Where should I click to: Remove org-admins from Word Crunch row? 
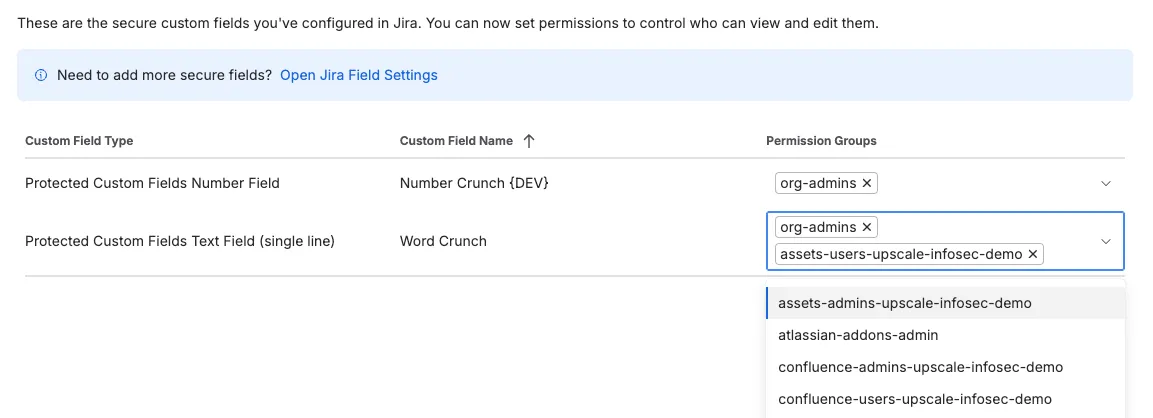(866, 227)
